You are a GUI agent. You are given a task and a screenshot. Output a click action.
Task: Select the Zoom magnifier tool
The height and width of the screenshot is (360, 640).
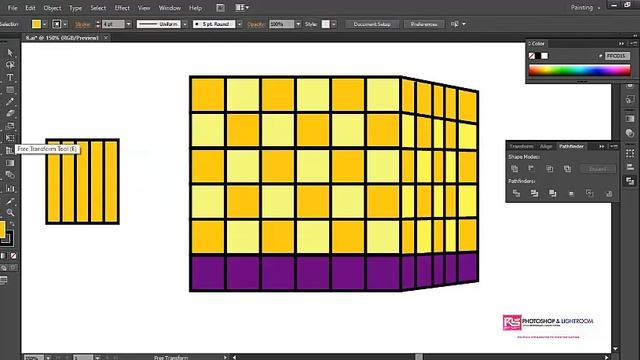pyautogui.click(x=10, y=213)
